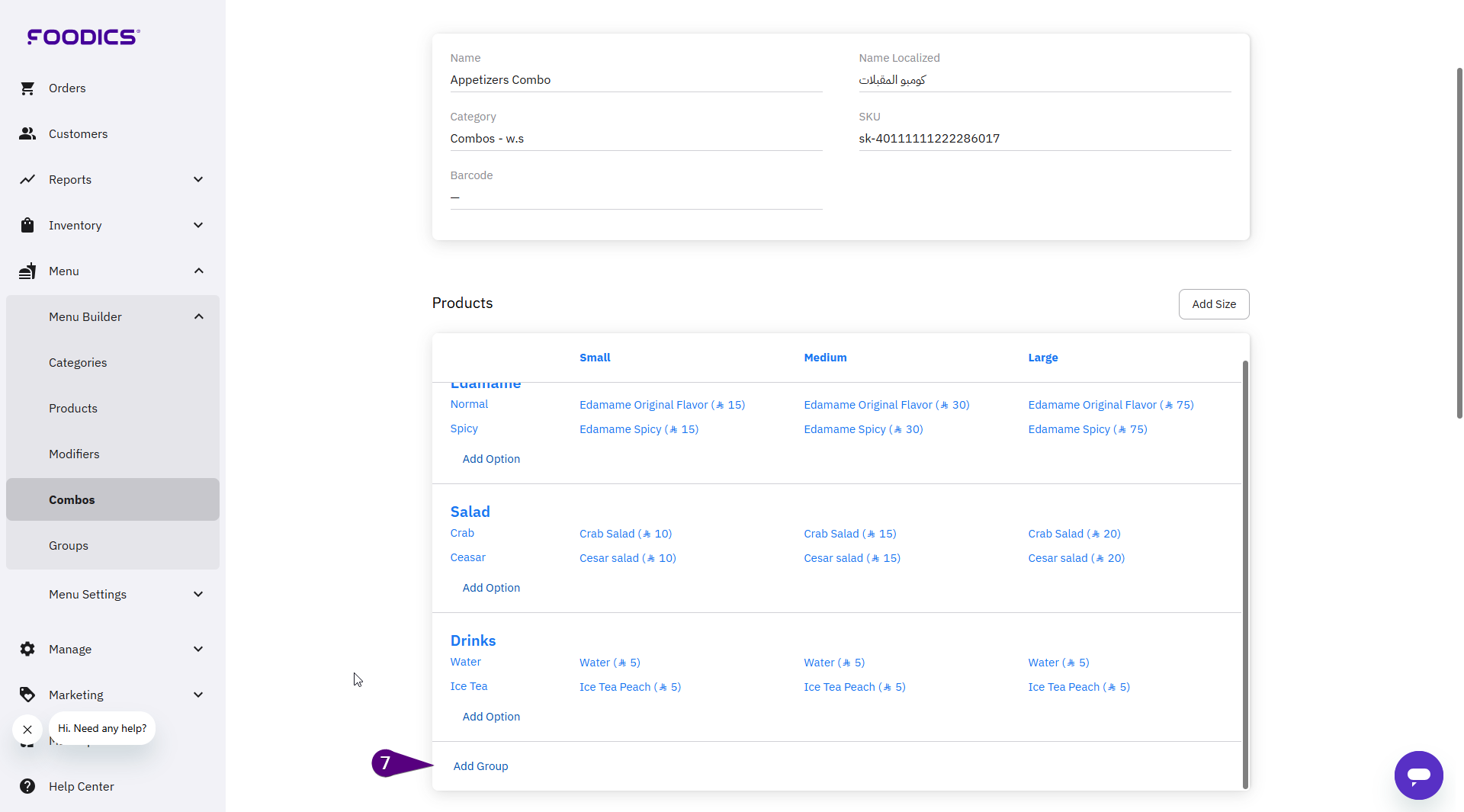Expand the Reports submenu chevron
Image resolution: width=1464 pixels, height=812 pixels.
tap(198, 180)
